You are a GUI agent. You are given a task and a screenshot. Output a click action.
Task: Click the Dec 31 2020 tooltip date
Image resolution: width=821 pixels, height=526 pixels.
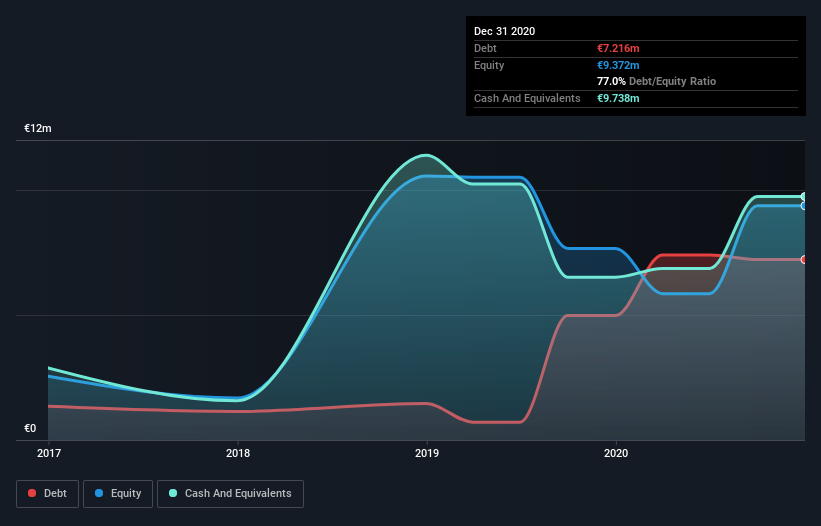(504, 31)
